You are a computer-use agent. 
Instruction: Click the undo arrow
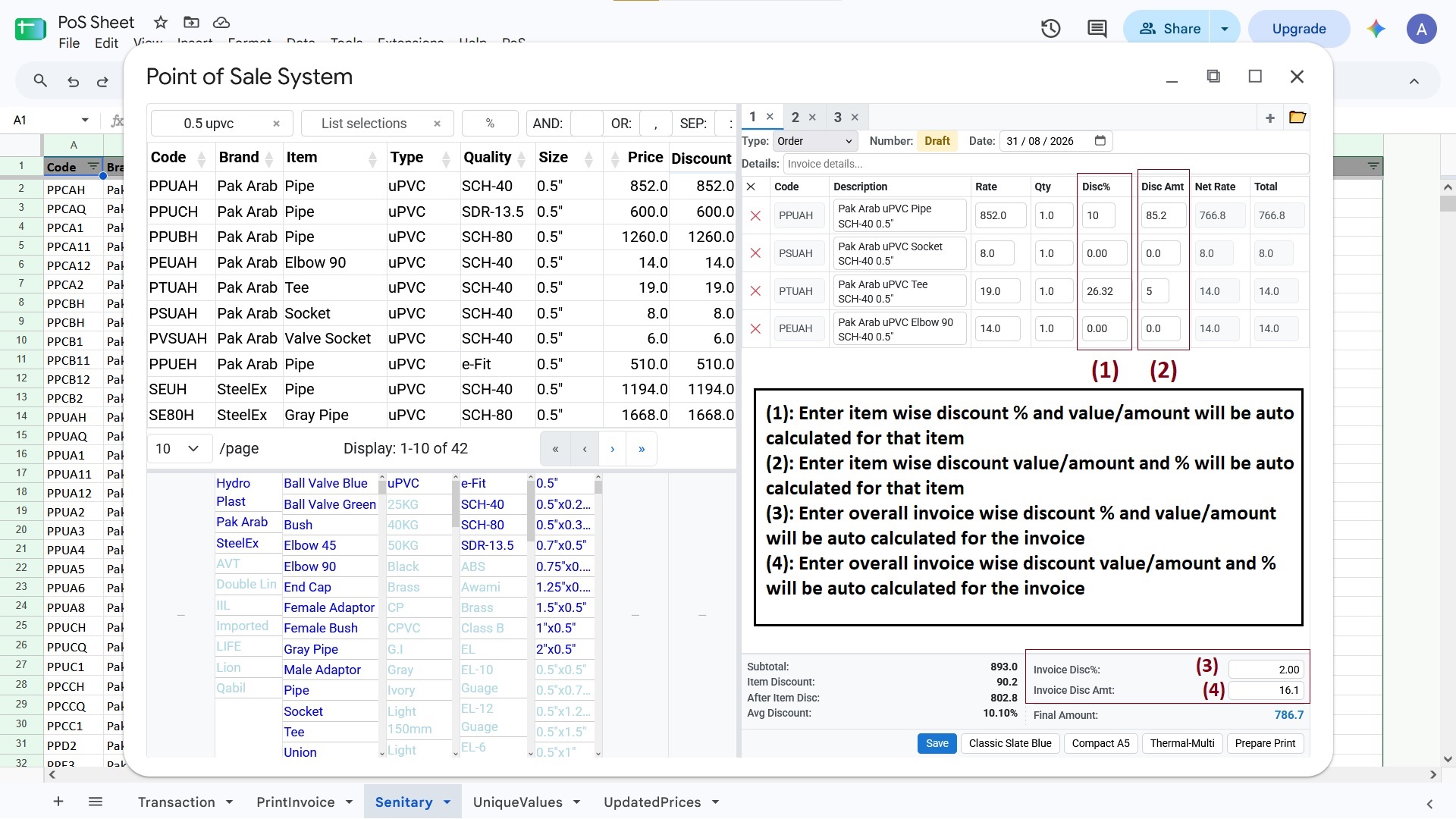73,81
